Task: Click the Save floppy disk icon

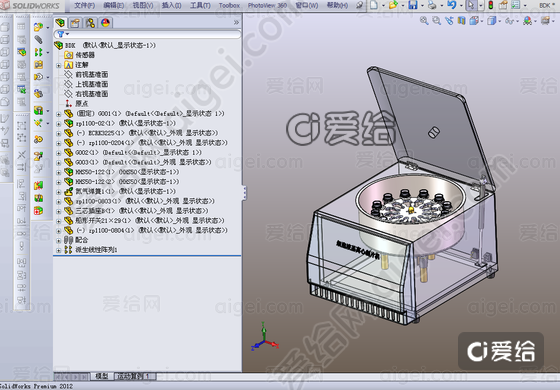Action: (x=413, y=5)
